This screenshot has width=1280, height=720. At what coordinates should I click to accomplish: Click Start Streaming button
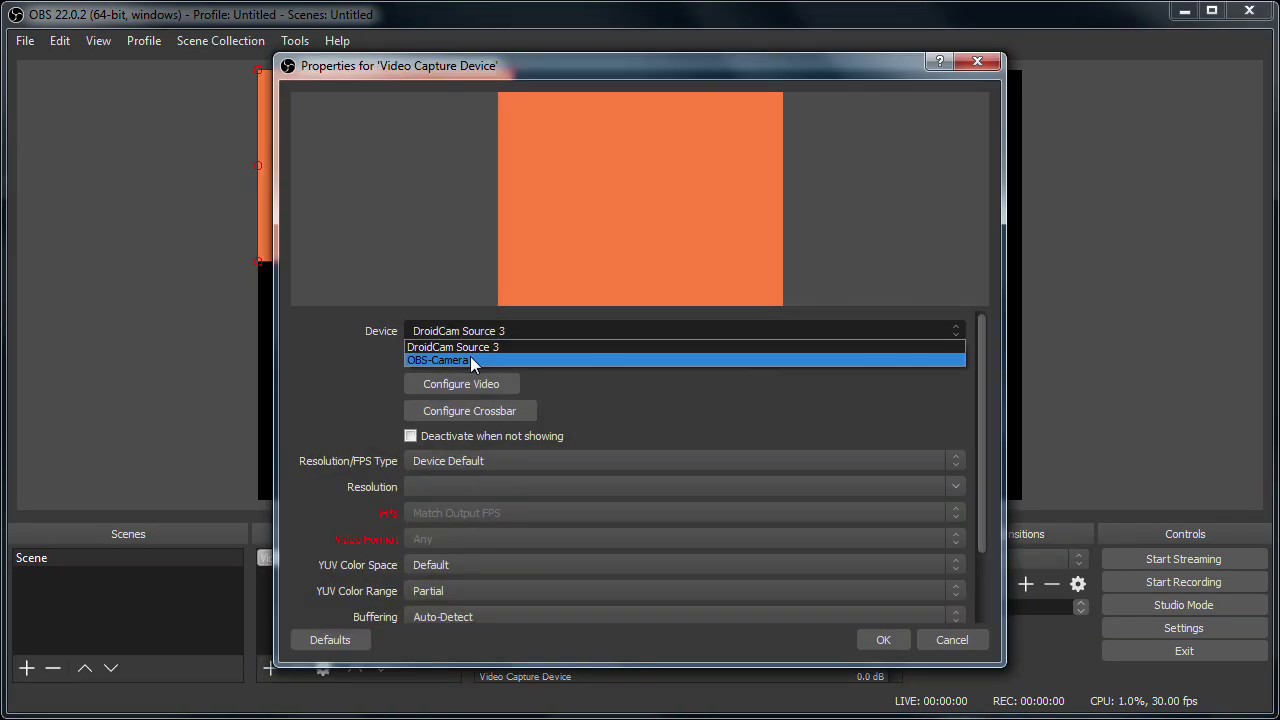point(1184,559)
